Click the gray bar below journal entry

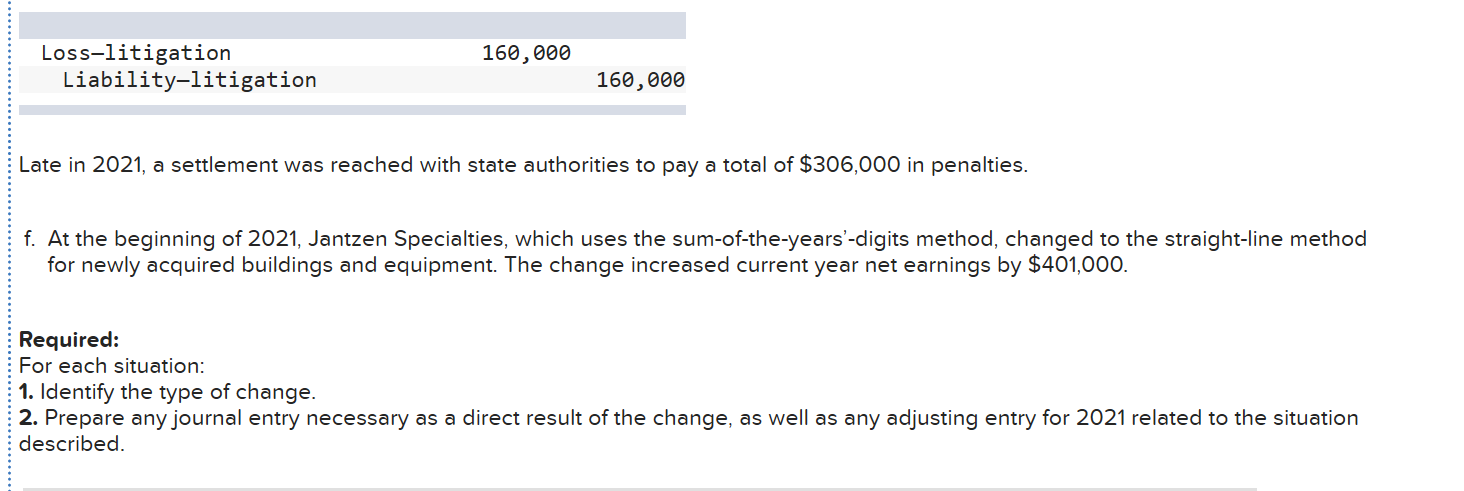tap(352, 110)
